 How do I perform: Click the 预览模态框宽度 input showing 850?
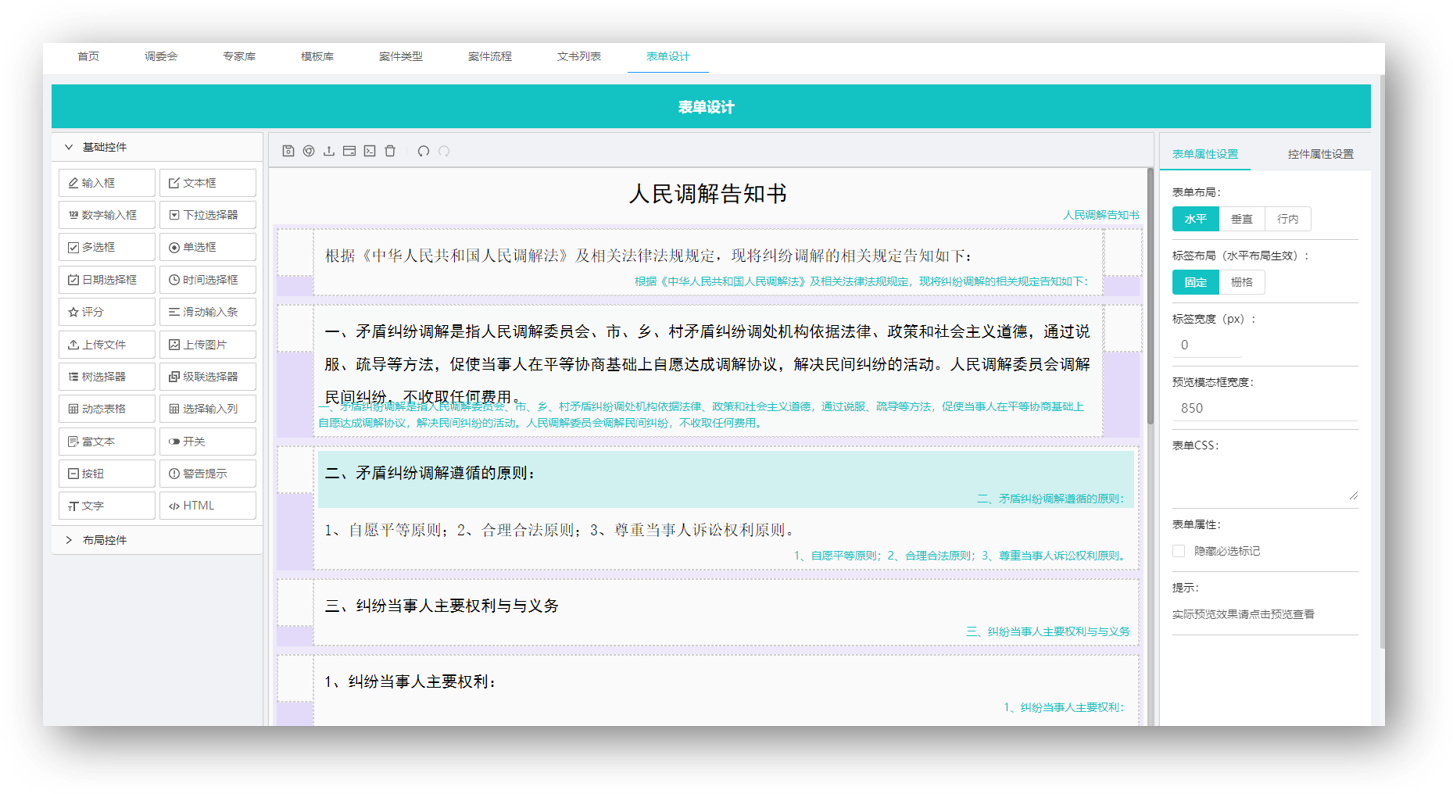[x=1265, y=408]
